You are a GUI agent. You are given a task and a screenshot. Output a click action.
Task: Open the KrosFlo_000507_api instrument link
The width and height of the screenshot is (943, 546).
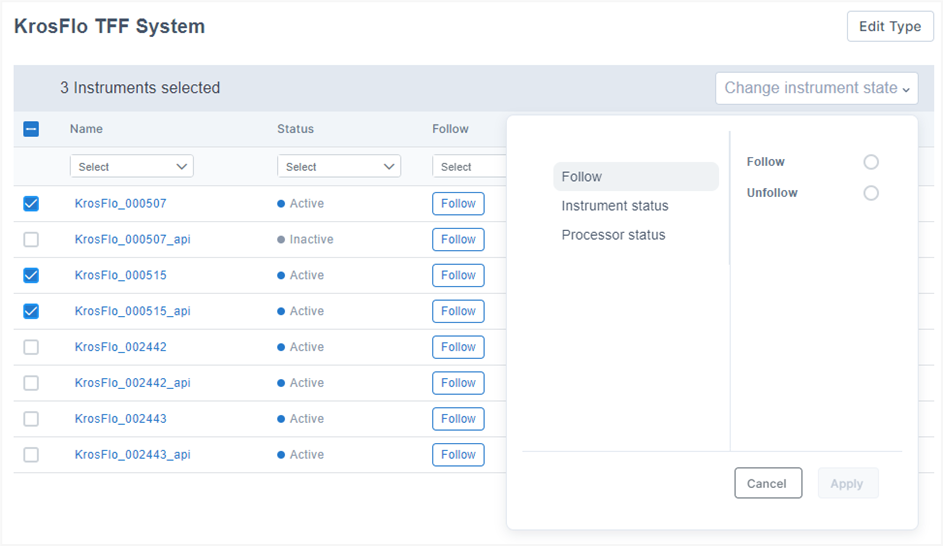(x=132, y=239)
